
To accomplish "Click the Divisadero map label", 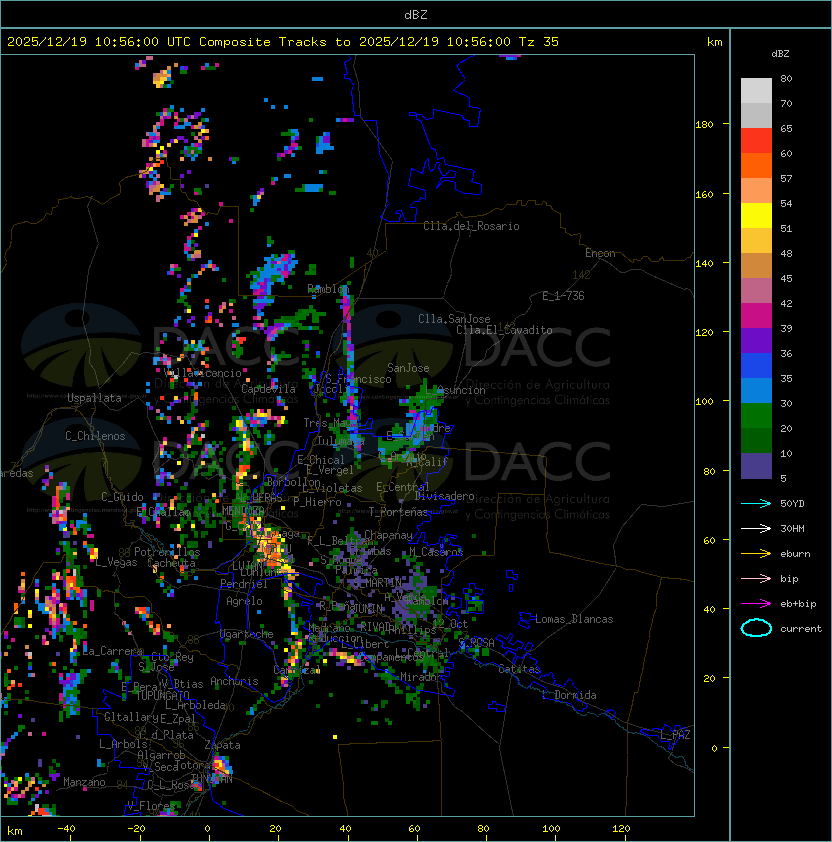I will [445, 496].
